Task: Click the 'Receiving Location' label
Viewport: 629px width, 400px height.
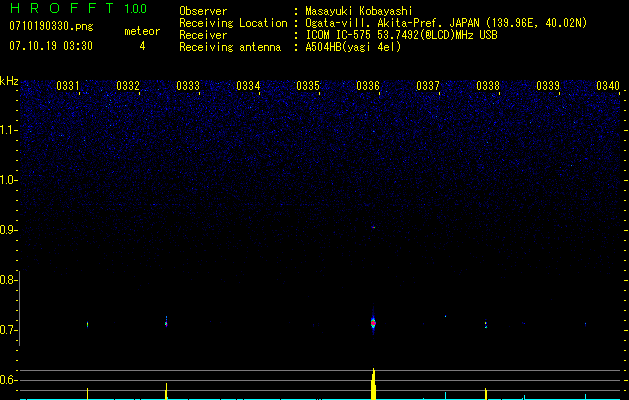Action: click(x=233, y=23)
